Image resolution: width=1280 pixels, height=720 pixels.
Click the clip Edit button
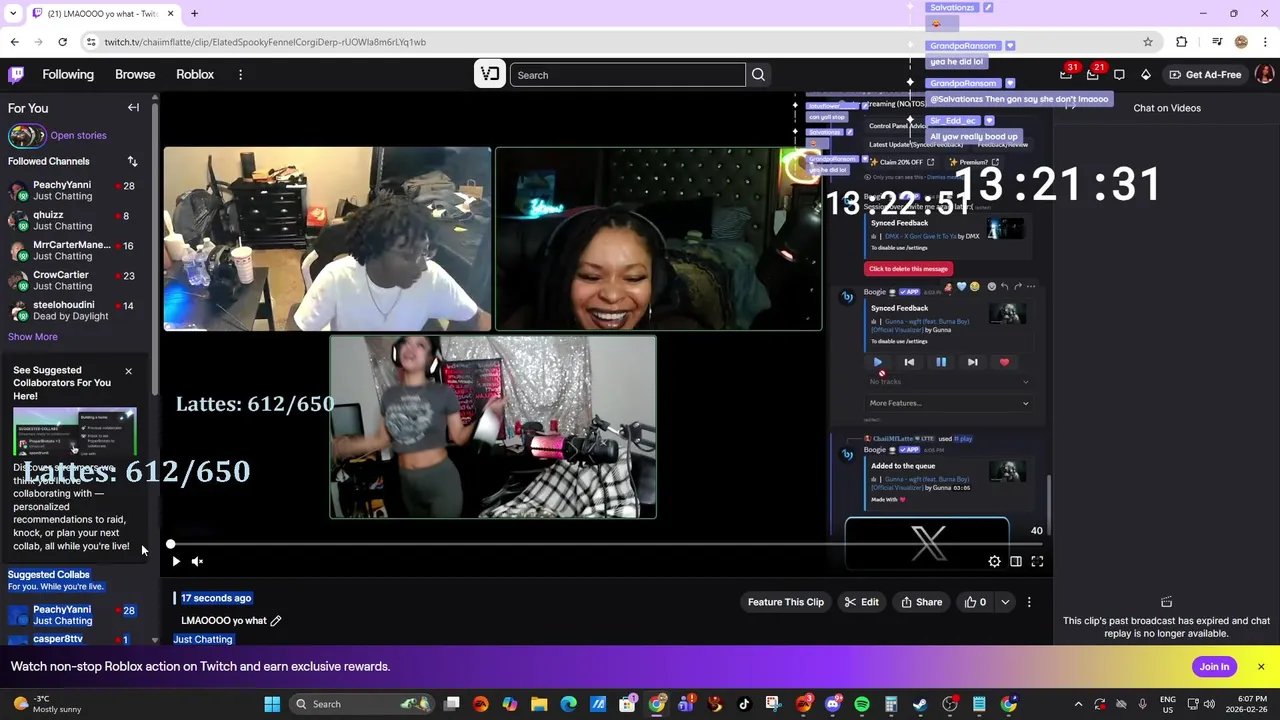[x=861, y=602]
